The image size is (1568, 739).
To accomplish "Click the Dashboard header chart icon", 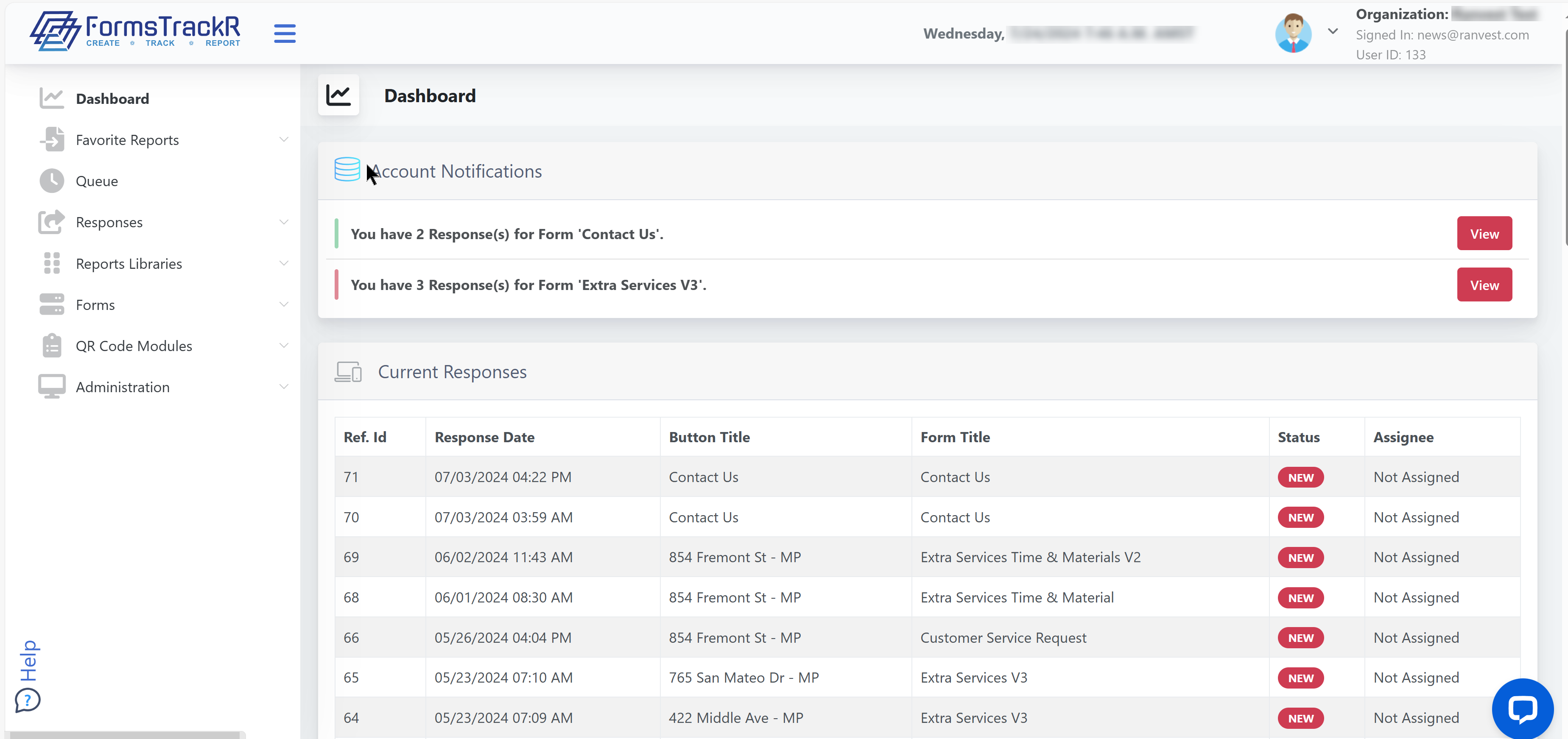I will pyautogui.click(x=338, y=95).
